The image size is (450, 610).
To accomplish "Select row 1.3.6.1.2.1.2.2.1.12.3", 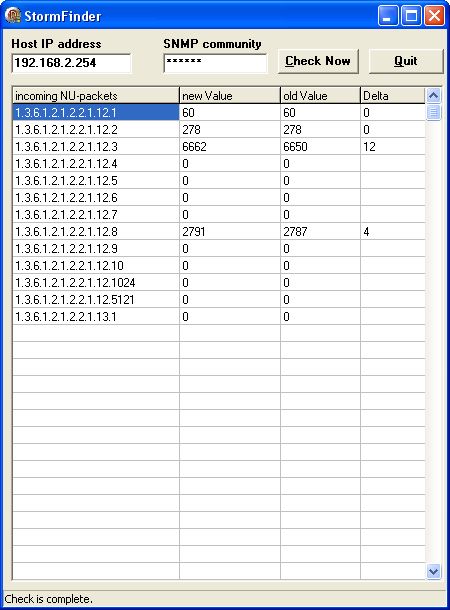I will [x=219, y=147].
